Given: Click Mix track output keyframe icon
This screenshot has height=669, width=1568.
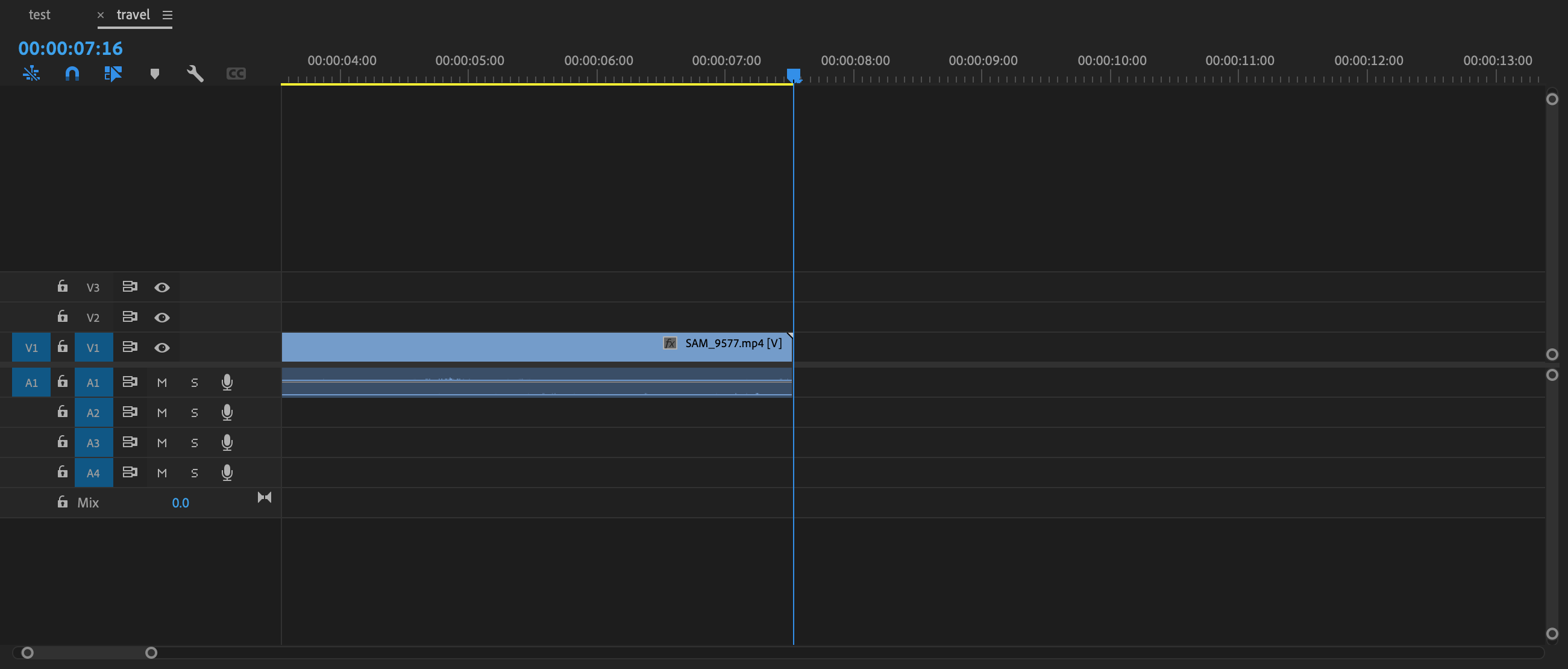Looking at the screenshot, I should tap(264, 497).
